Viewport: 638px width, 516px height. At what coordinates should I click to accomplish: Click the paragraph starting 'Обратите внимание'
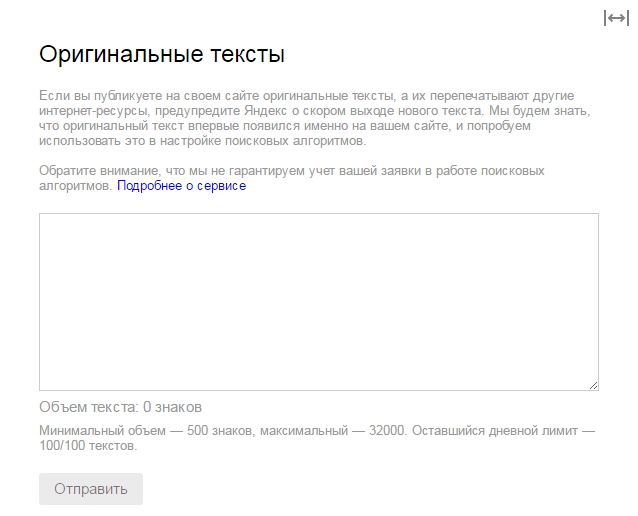point(292,178)
